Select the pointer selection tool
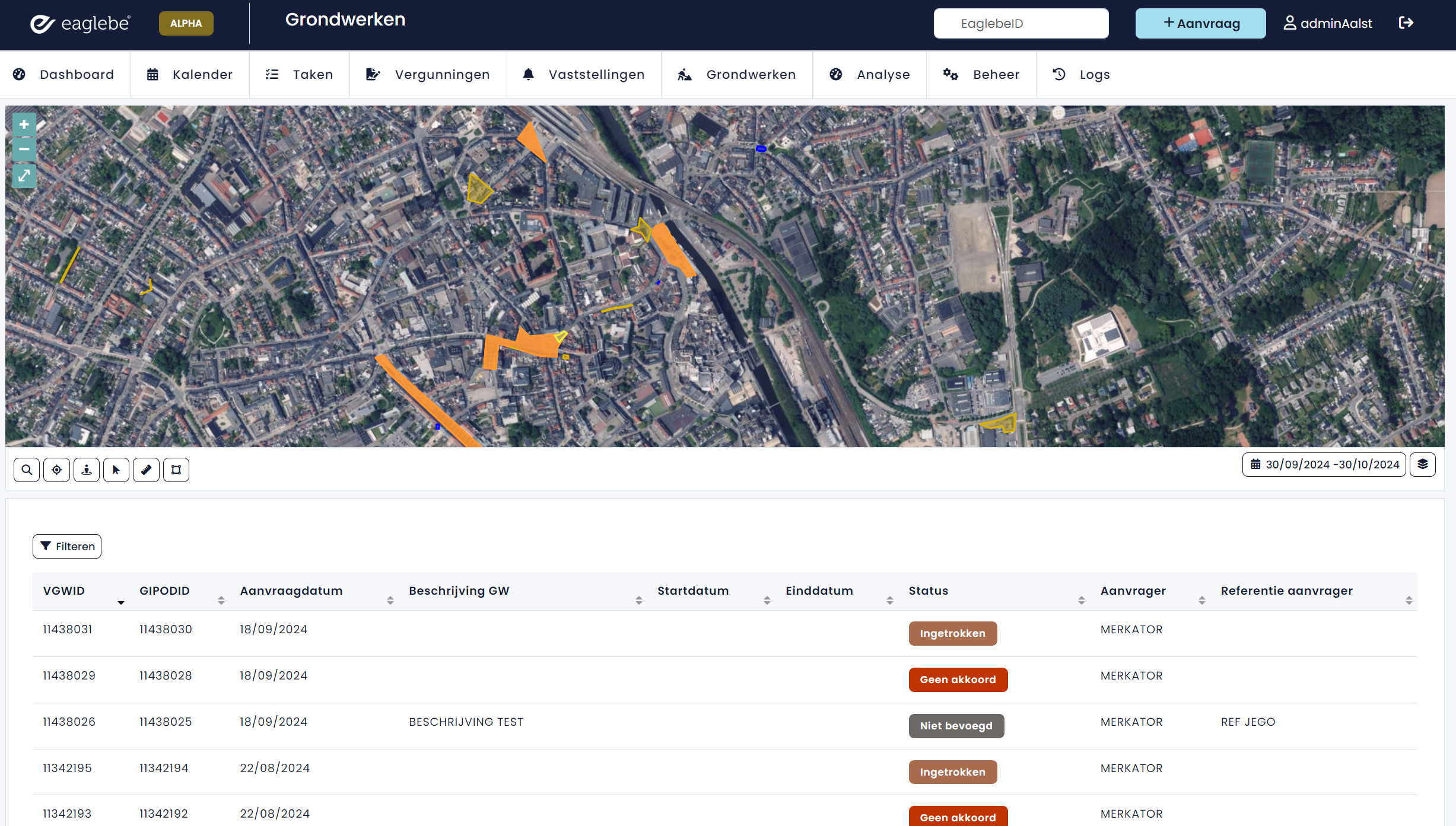Image resolution: width=1456 pixels, height=826 pixels. point(116,470)
